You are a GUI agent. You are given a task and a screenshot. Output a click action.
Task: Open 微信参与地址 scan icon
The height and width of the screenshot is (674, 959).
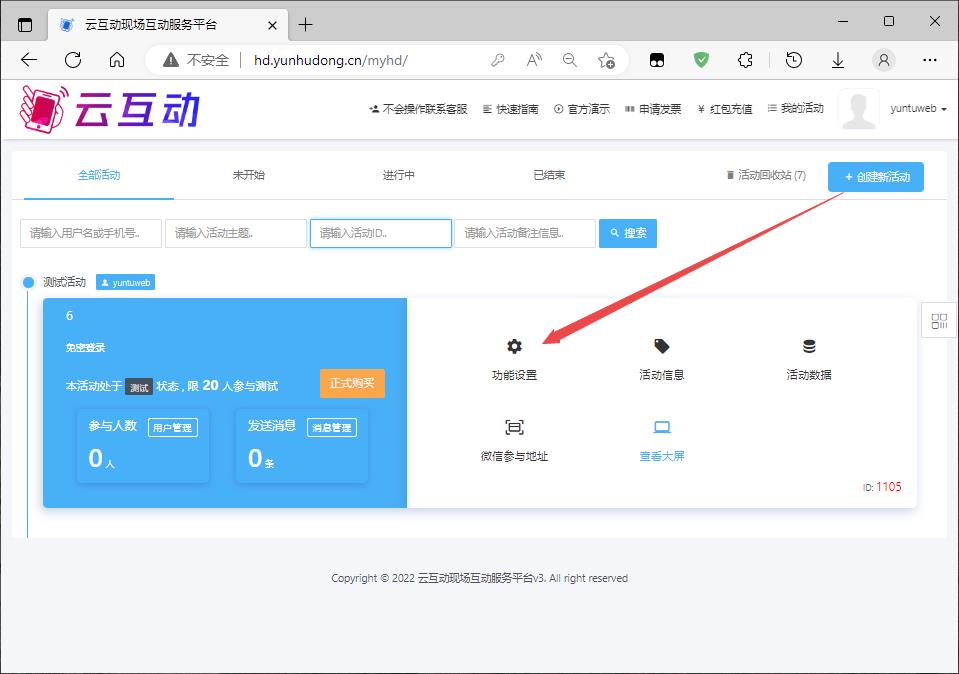pyautogui.click(x=514, y=427)
